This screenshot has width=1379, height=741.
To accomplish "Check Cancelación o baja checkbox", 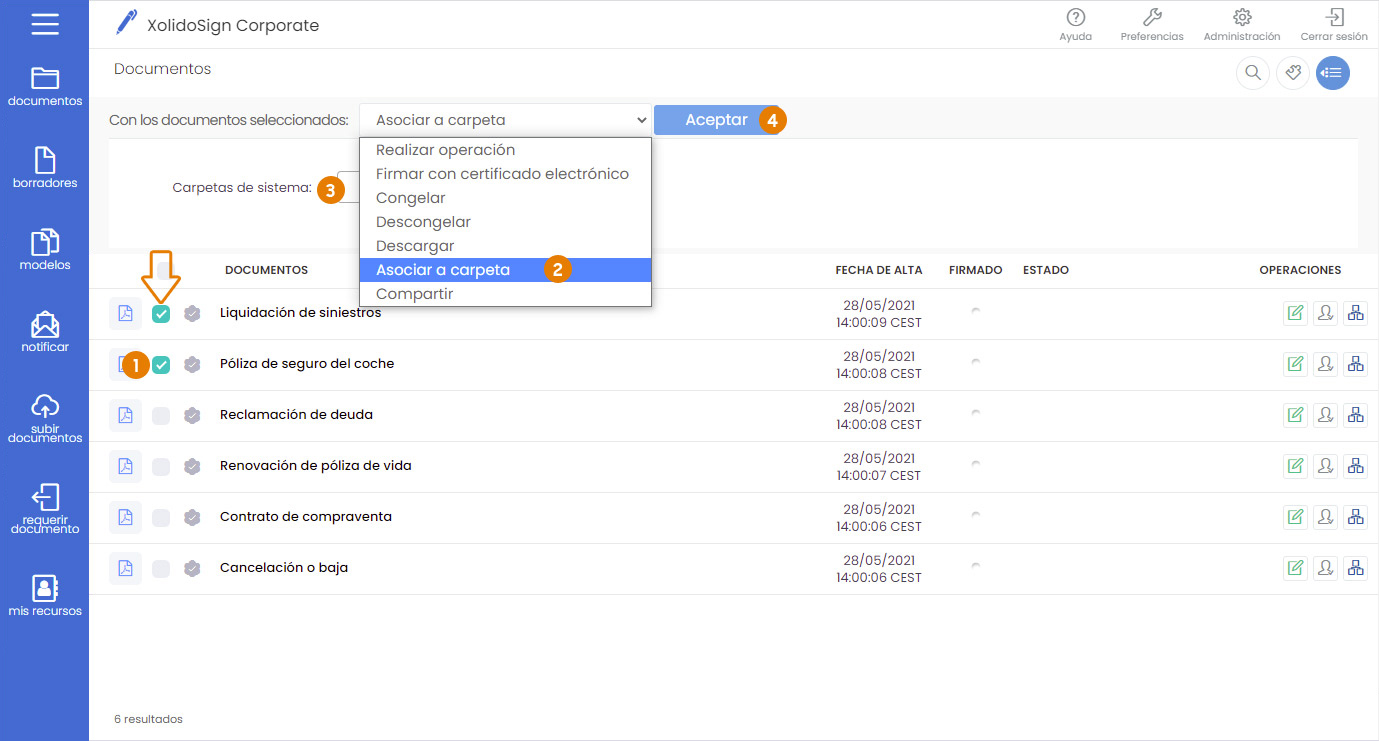I will point(161,568).
